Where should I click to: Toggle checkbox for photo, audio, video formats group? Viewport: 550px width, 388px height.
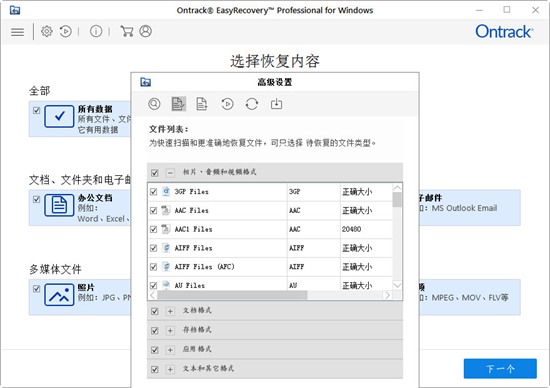click(x=154, y=173)
